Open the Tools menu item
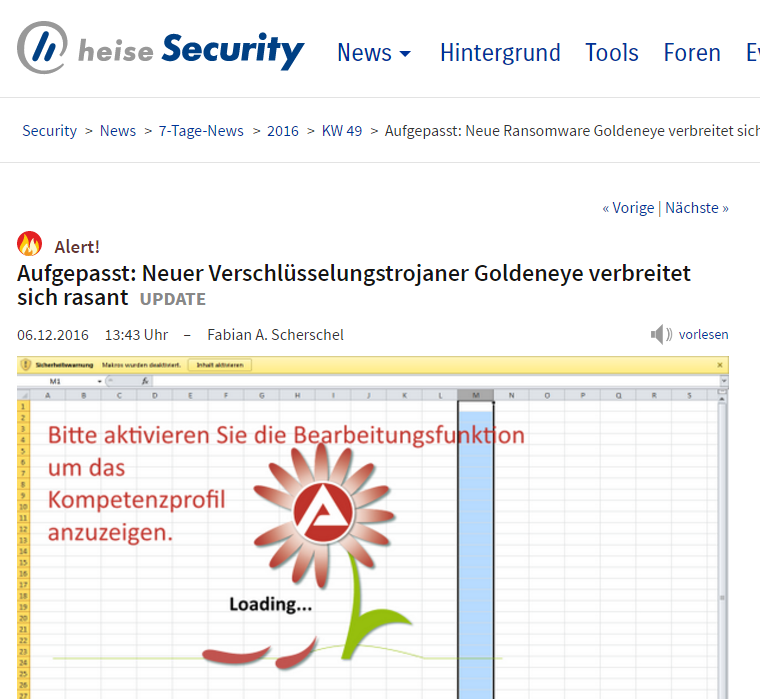Image resolution: width=760 pixels, height=699 pixels. tap(611, 53)
